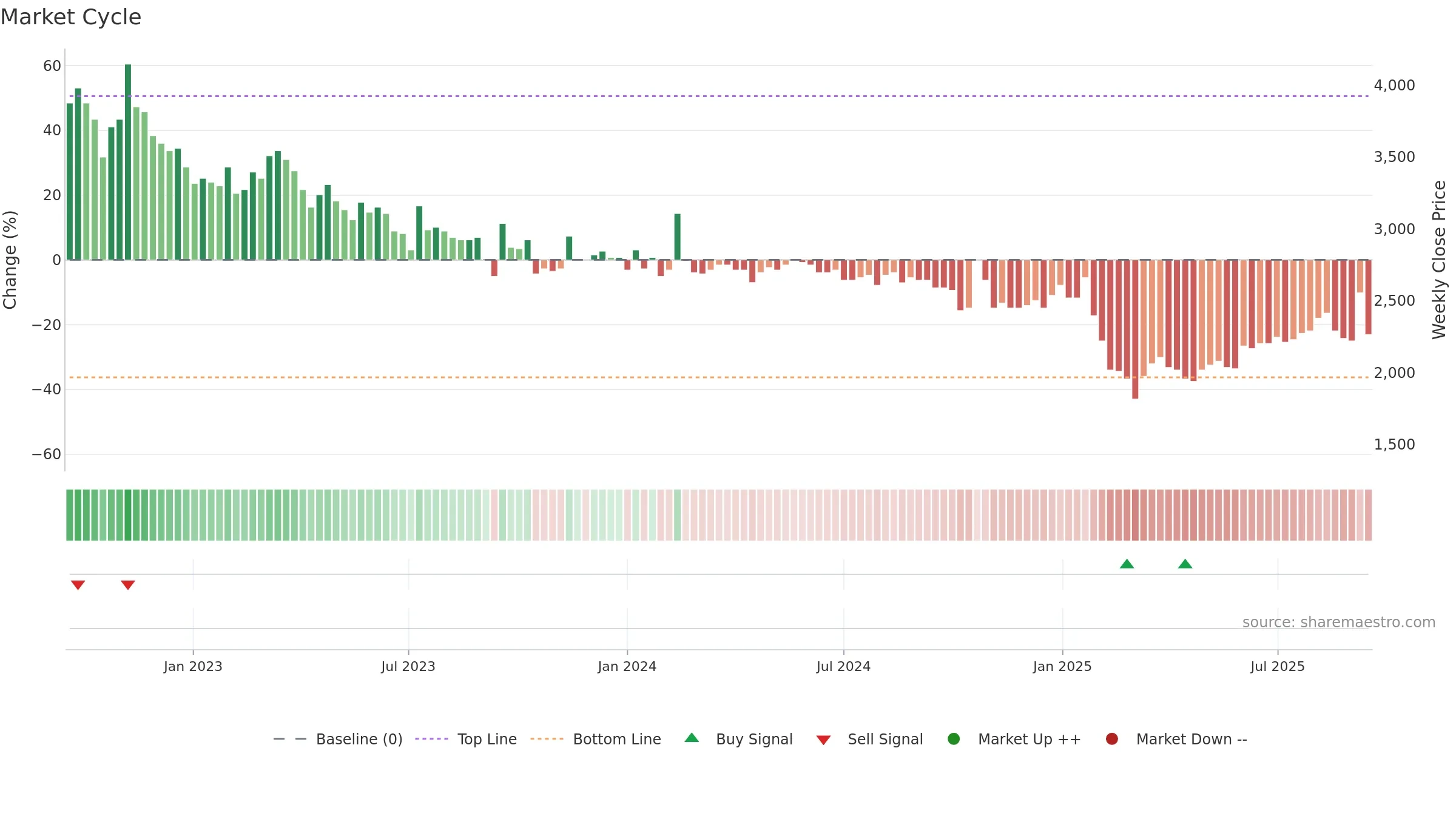Click the lowest red bar below -40
The height and width of the screenshot is (819, 1456).
tap(1135, 329)
